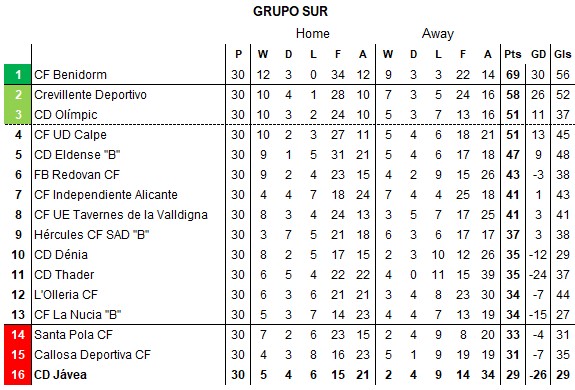Click the green position 1 cell
Image resolution: width=575 pixels, height=390 pixels.
(18, 74)
